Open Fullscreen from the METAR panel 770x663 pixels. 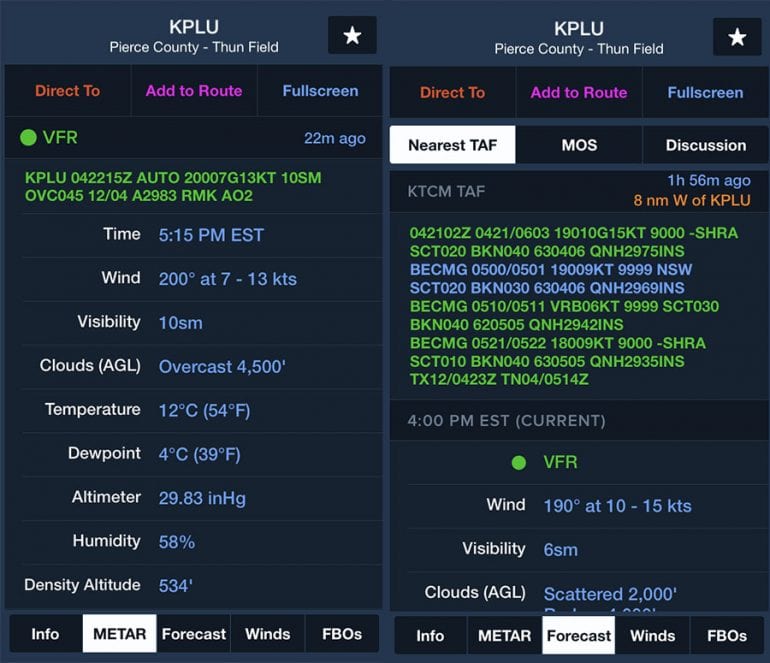point(320,91)
